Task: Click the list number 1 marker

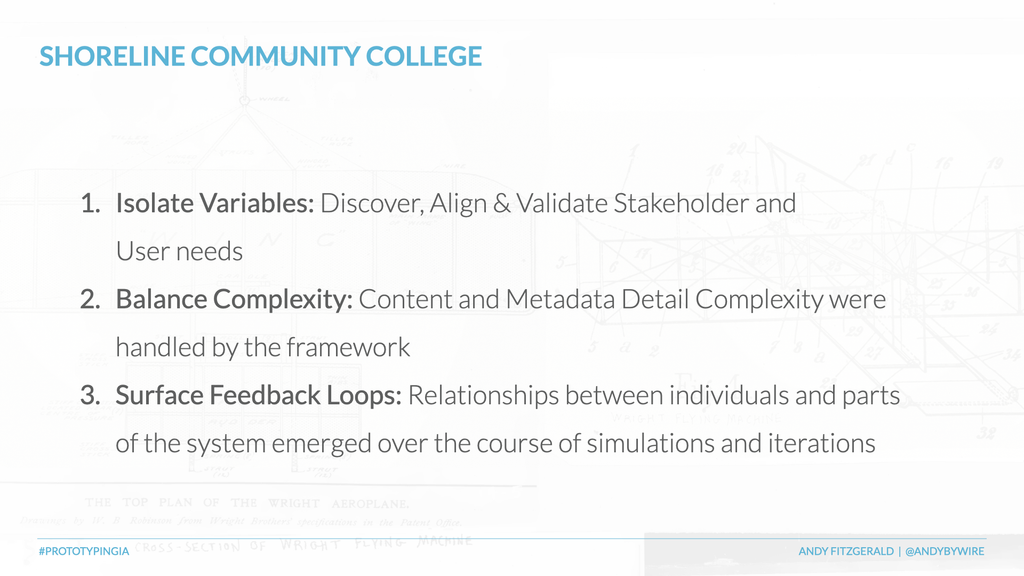Action: pyautogui.click(x=90, y=203)
